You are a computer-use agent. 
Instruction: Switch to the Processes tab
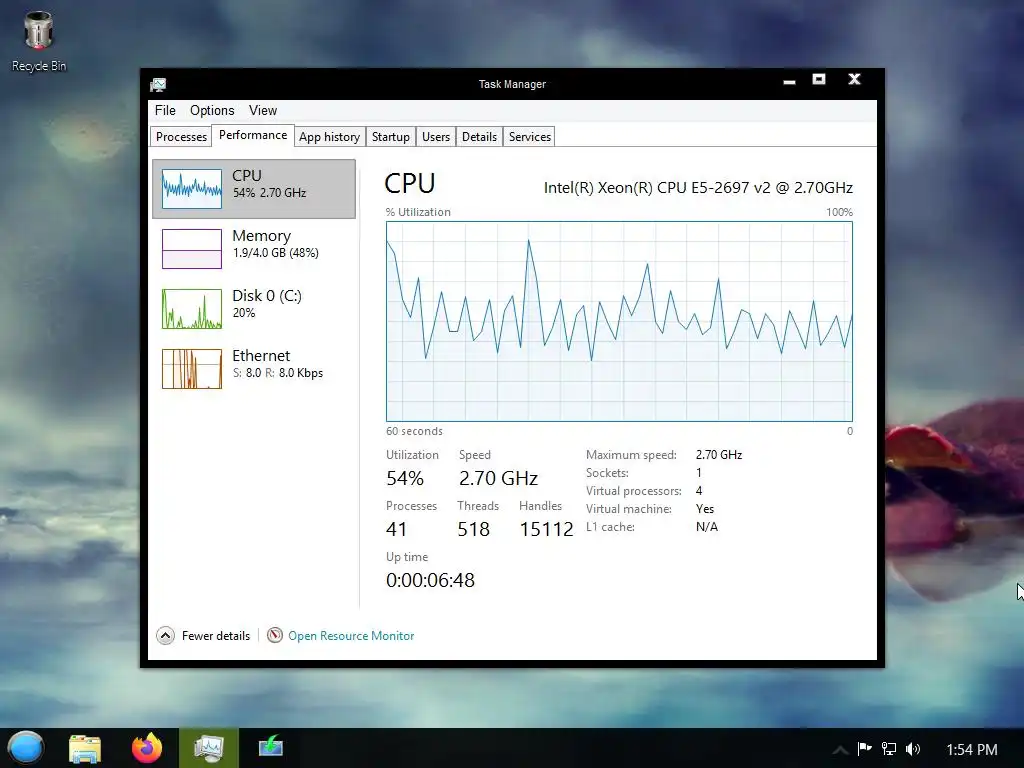click(x=181, y=136)
